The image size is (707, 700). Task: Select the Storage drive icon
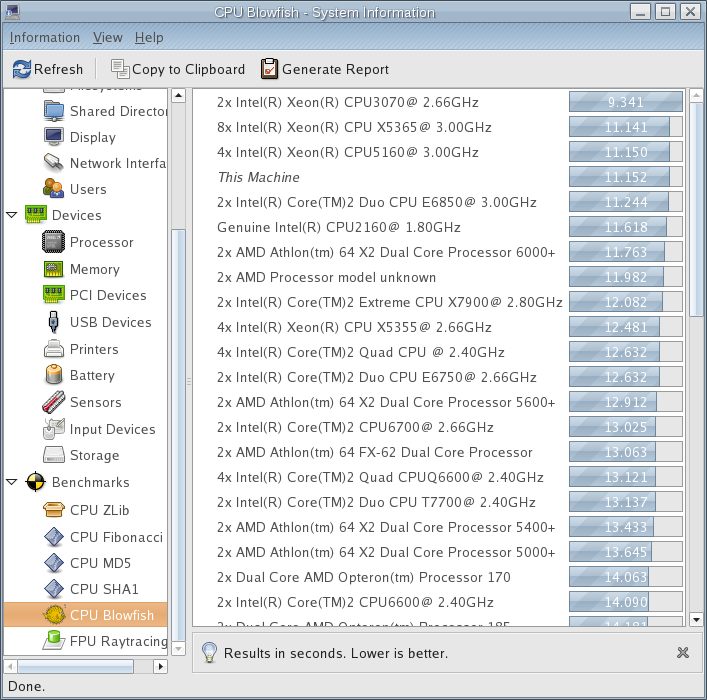(x=54, y=455)
